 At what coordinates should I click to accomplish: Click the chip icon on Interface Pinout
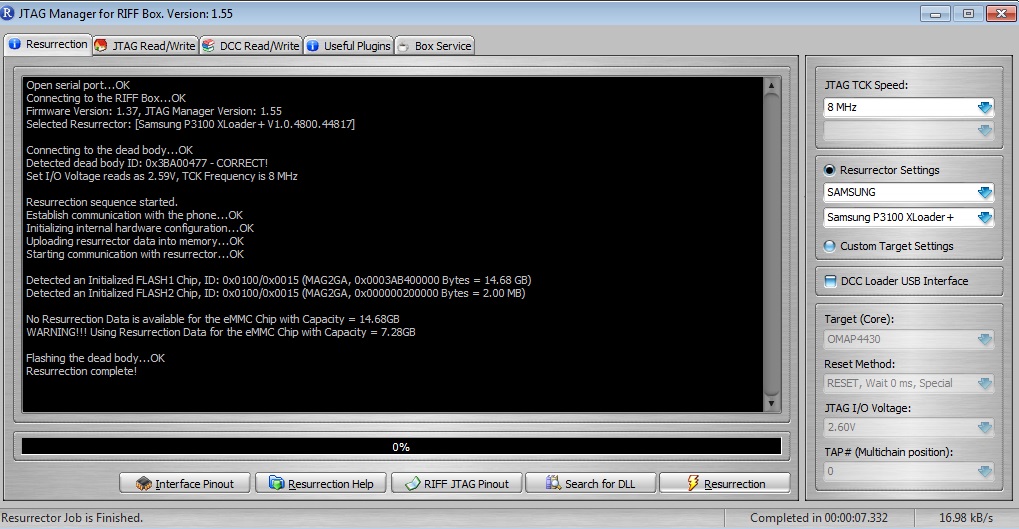pyautogui.click(x=144, y=484)
